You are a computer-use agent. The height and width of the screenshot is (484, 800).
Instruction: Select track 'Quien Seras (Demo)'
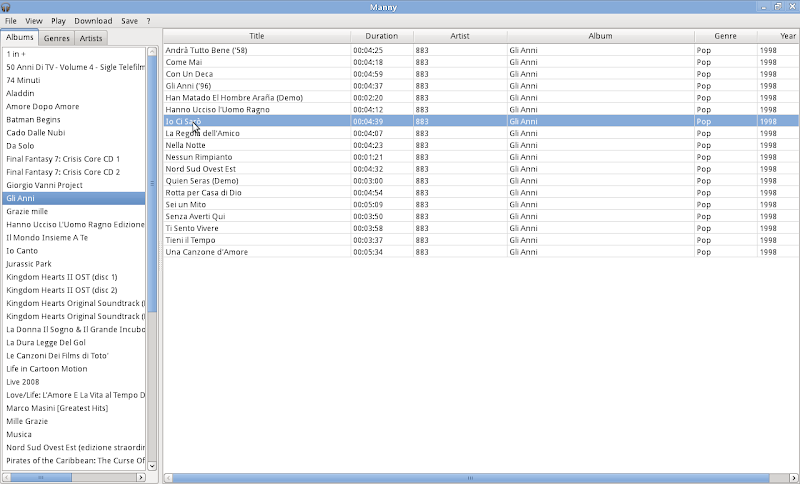click(202, 181)
